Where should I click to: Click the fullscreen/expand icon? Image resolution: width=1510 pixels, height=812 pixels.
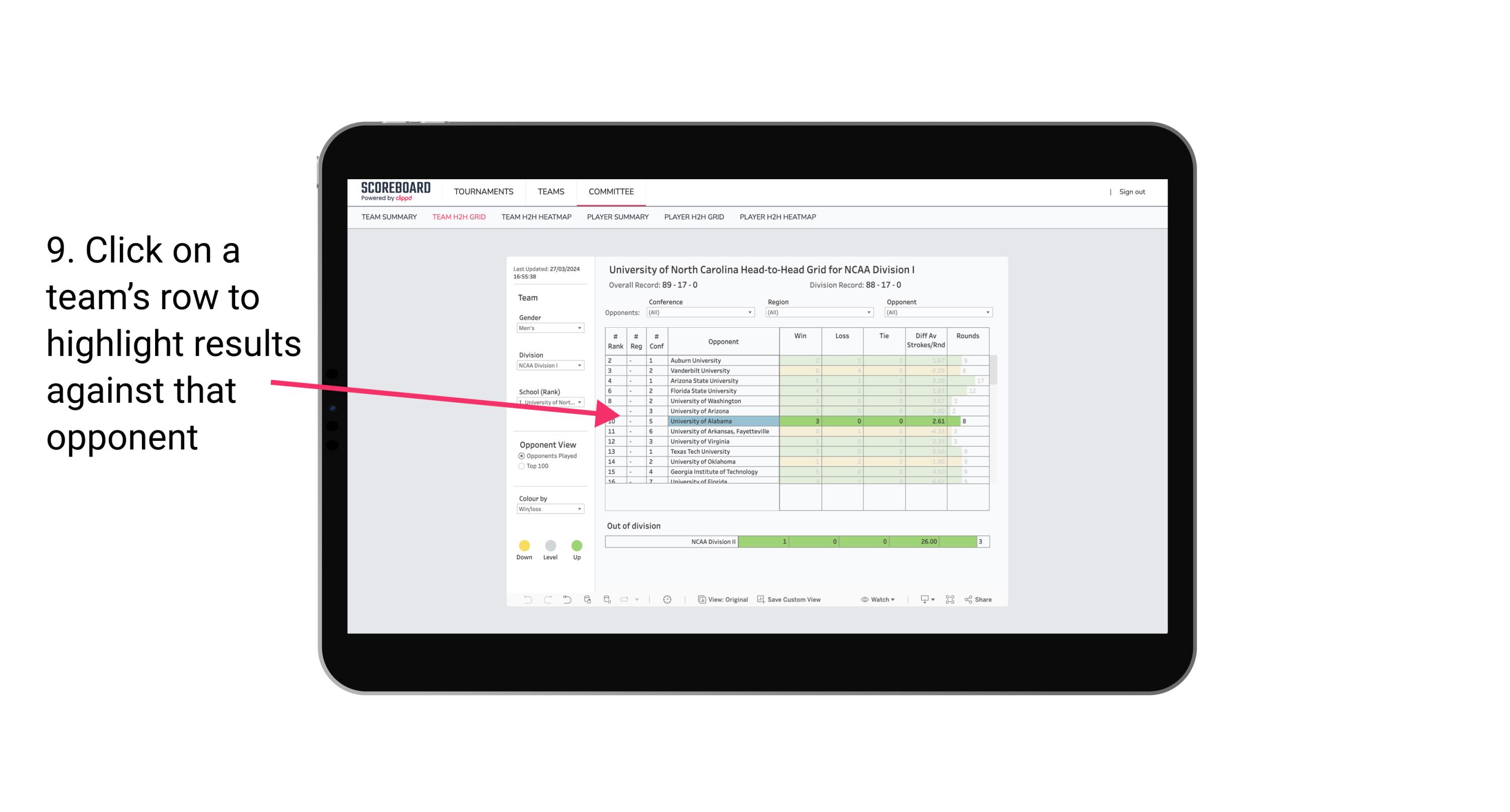pos(949,600)
